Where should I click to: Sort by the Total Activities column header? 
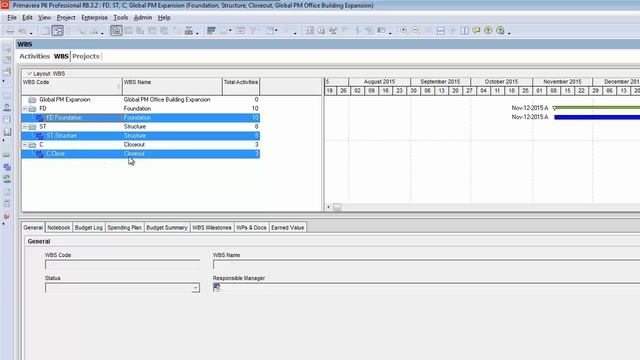tap(241, 86)
